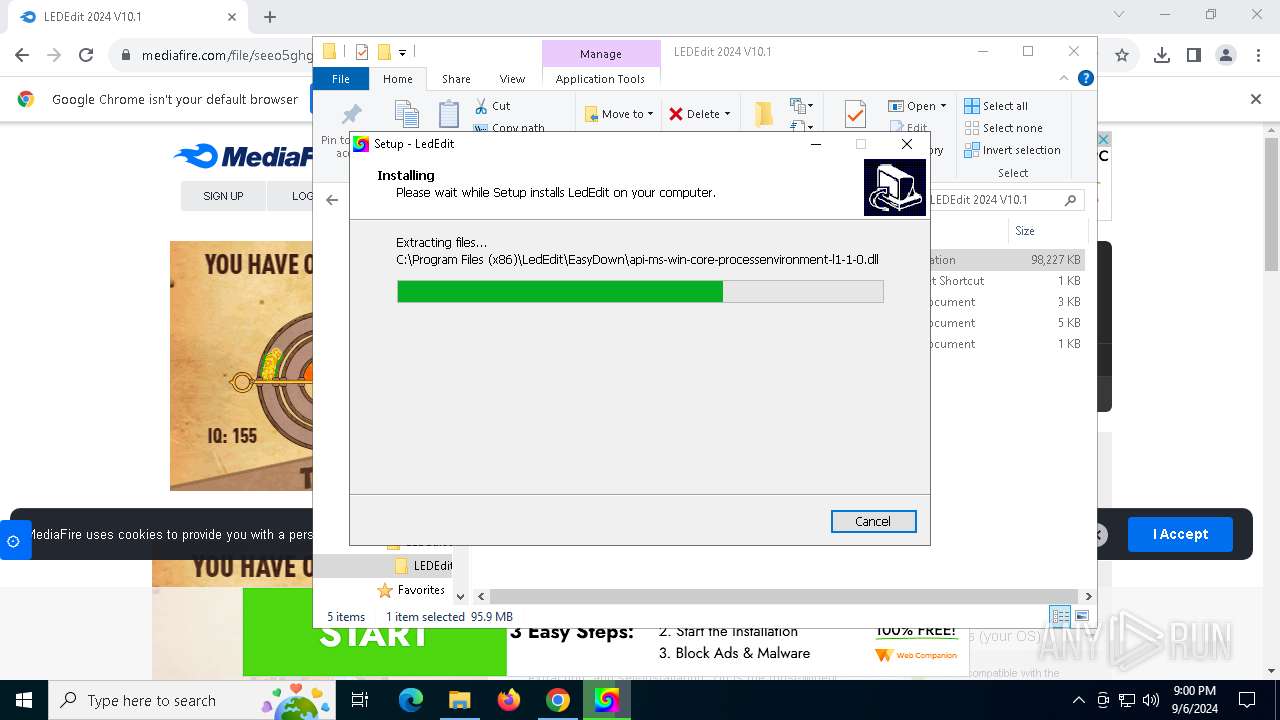Image resolution: width=1280 pixels, height=720 pixels.
Task: Click Quick Access new folder icon
Action: click(x=383, y=52)
